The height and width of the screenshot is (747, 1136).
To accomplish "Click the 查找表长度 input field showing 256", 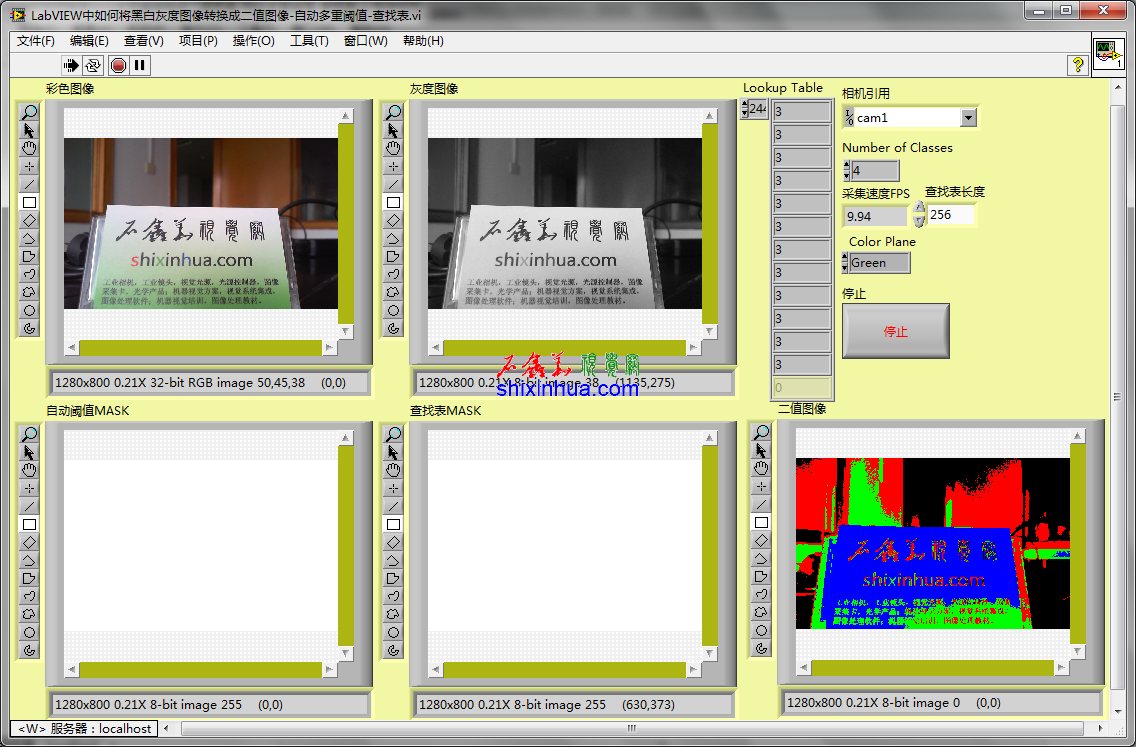I will [950, 214].
